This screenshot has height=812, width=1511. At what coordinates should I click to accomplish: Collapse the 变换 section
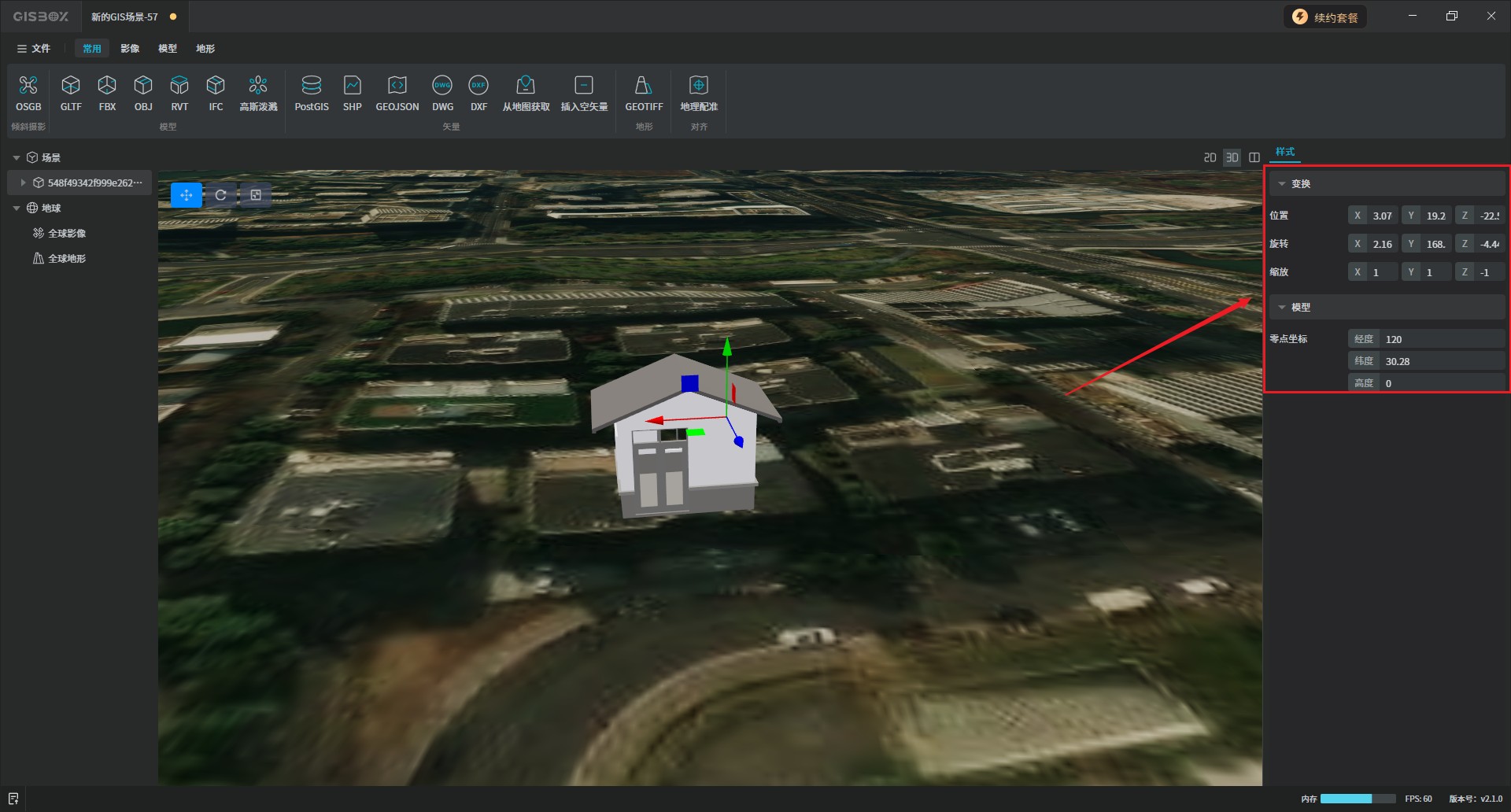[1282, 184]
